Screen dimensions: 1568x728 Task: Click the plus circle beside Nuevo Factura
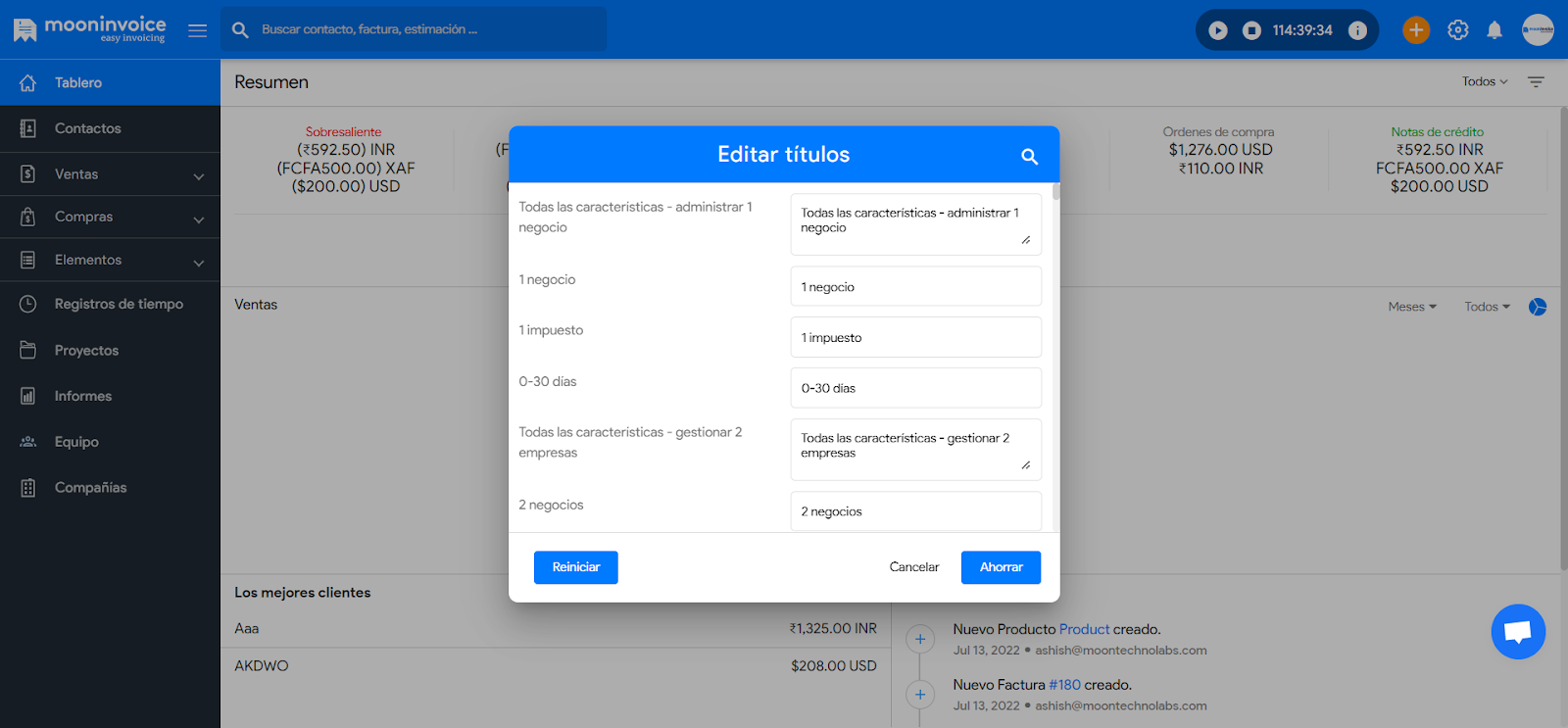coord(919,695)
